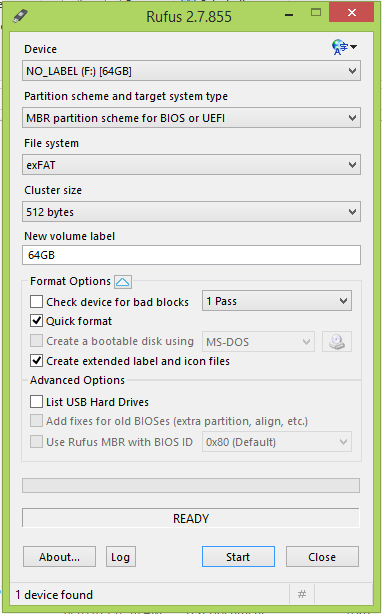Uncheck Quick format
This screenshot has height=614, width=382.
coord(36,321)
